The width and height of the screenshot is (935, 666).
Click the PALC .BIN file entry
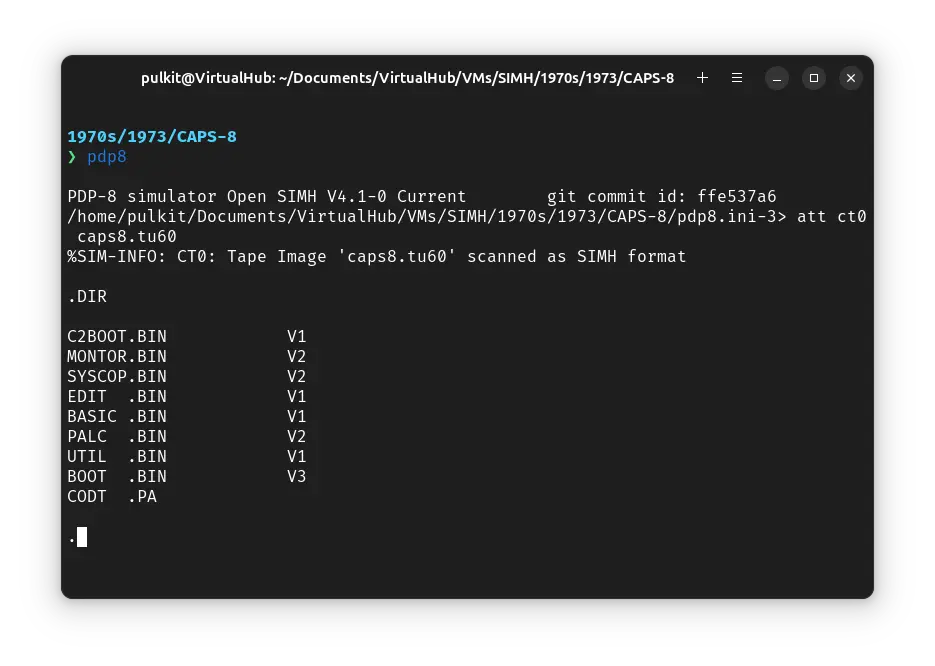tap(117, 436)
